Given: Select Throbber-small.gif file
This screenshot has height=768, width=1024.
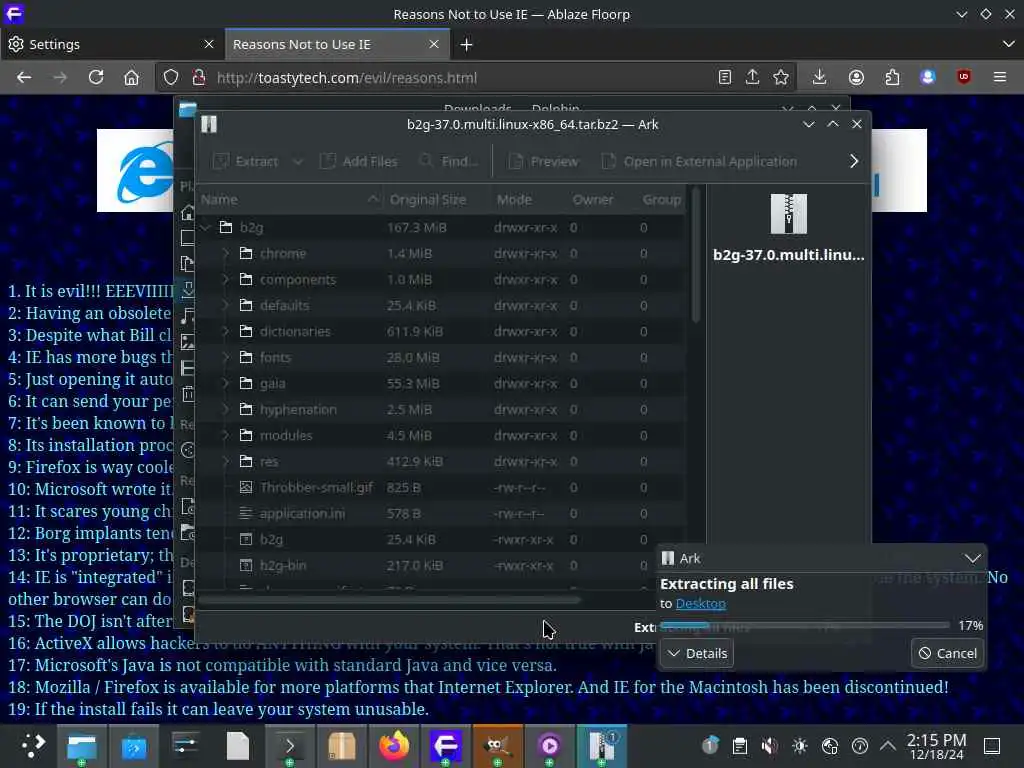Looking at the screenshot, I should click(x=442, y=488).
